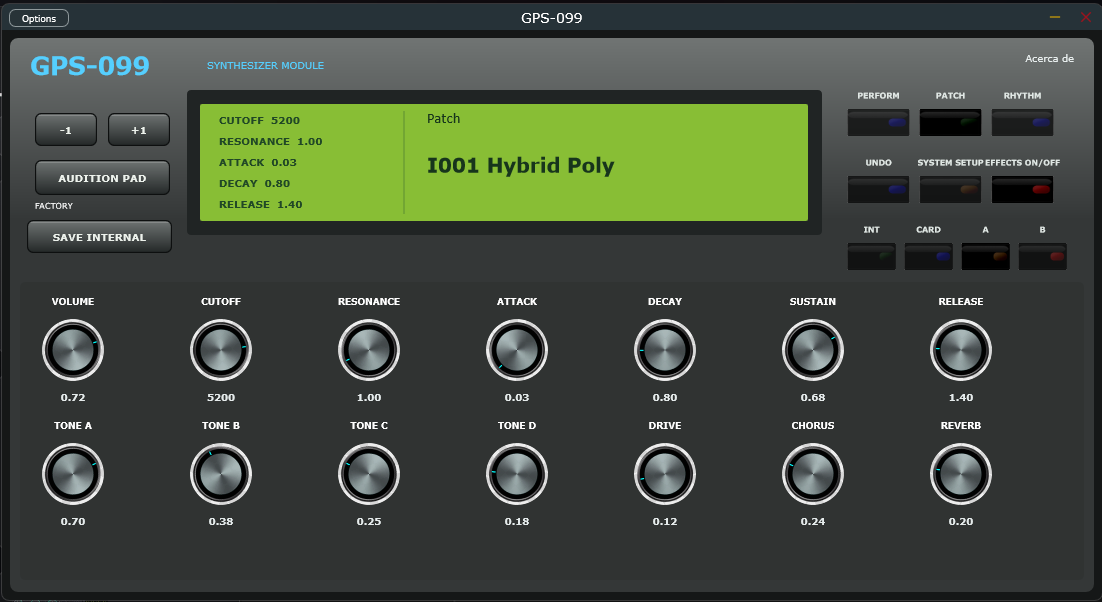
Task: Click the Acerca de link
Action: click(1049, 59)
